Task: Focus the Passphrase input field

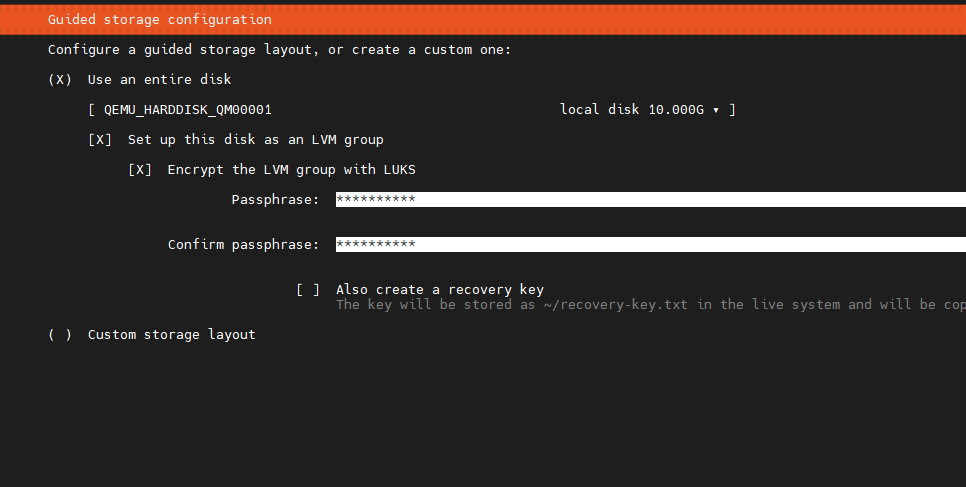Action: point(650,199)
